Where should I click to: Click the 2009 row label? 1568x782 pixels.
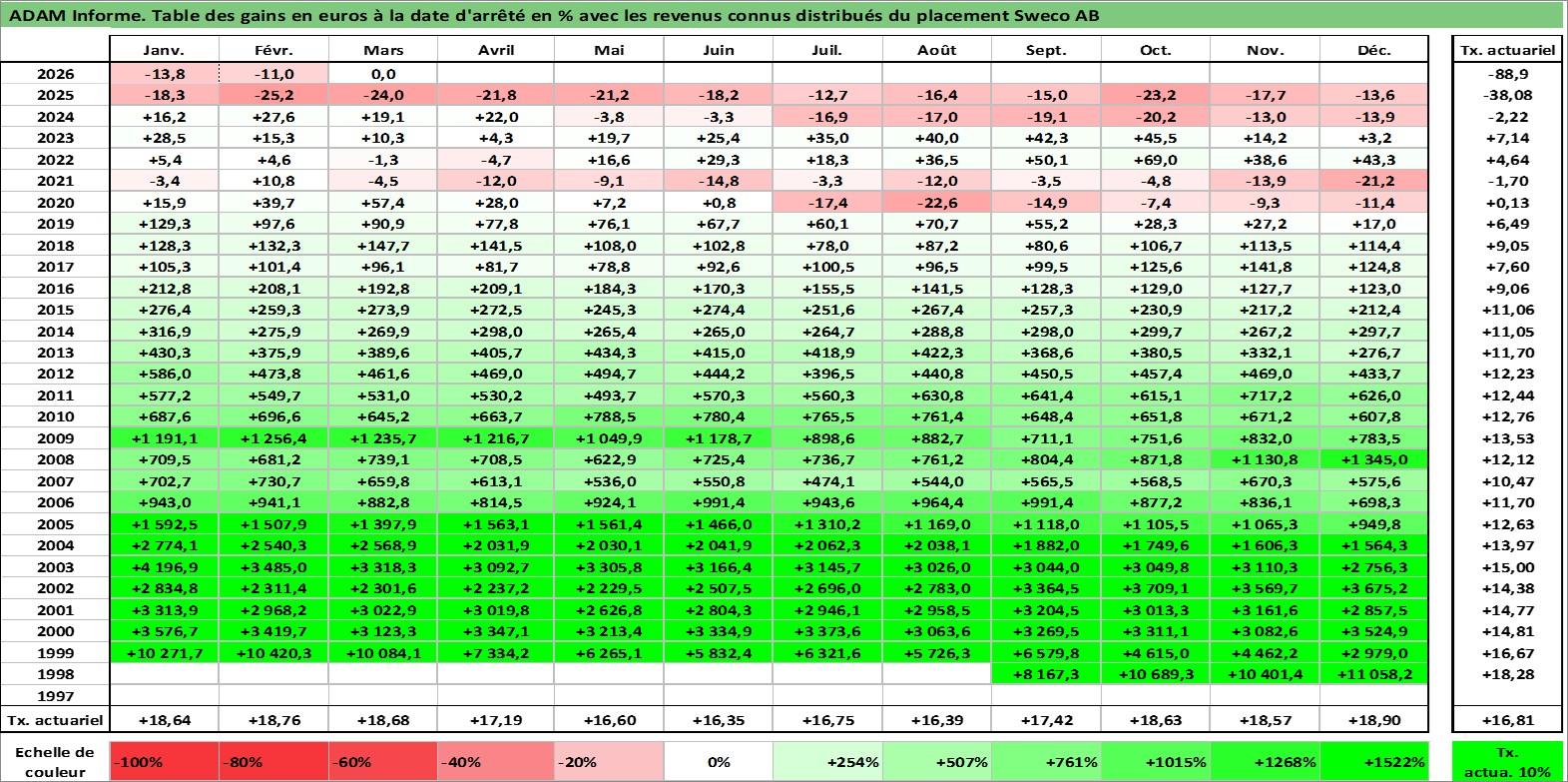click(x=55, y=438)
